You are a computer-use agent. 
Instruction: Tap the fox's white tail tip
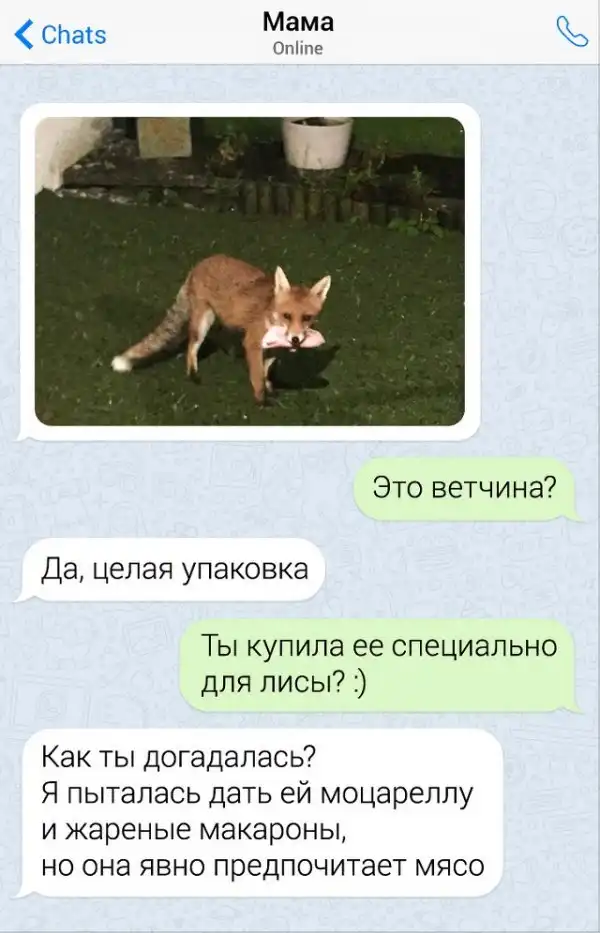pos(121,363)
